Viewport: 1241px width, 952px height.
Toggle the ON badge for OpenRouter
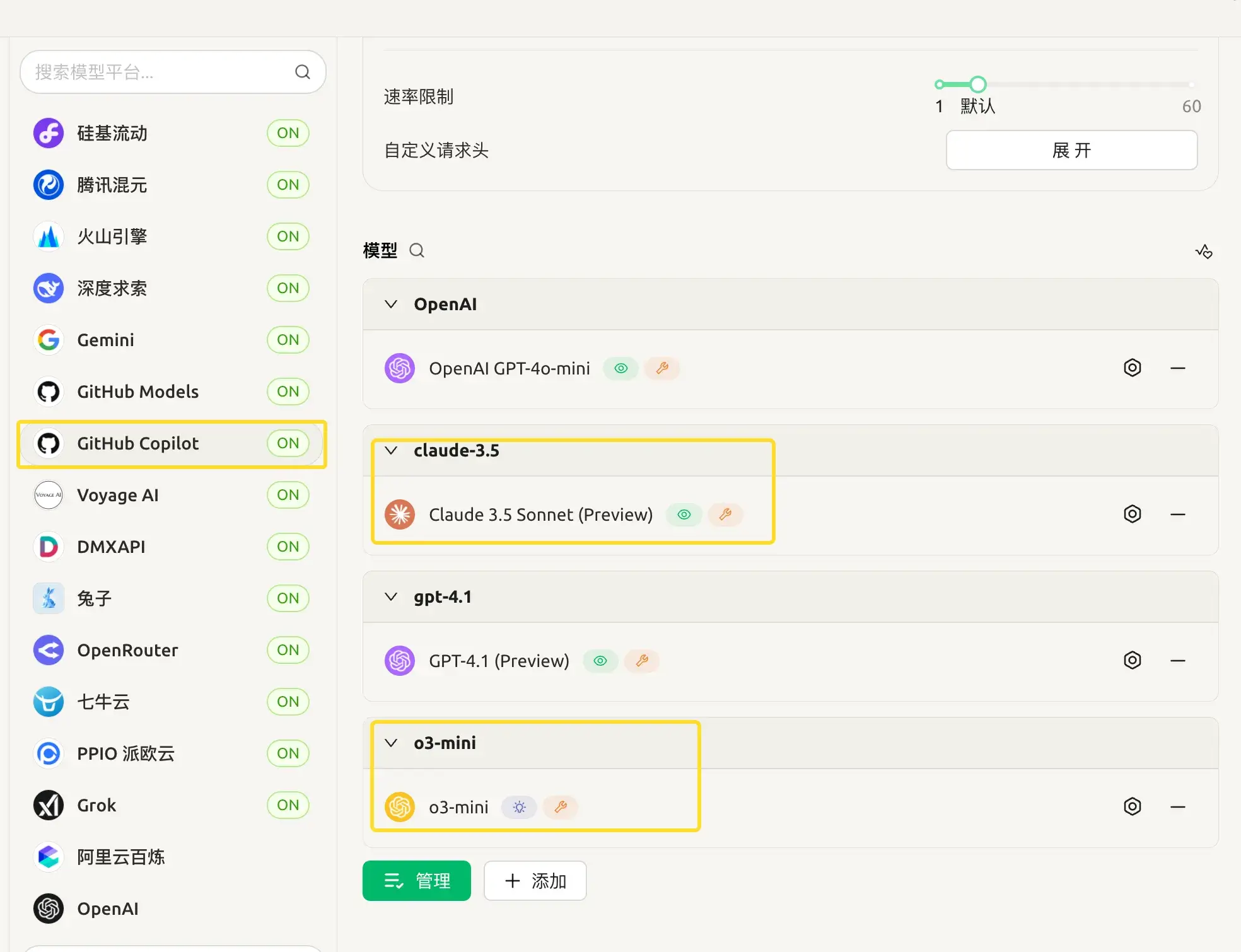288,650
